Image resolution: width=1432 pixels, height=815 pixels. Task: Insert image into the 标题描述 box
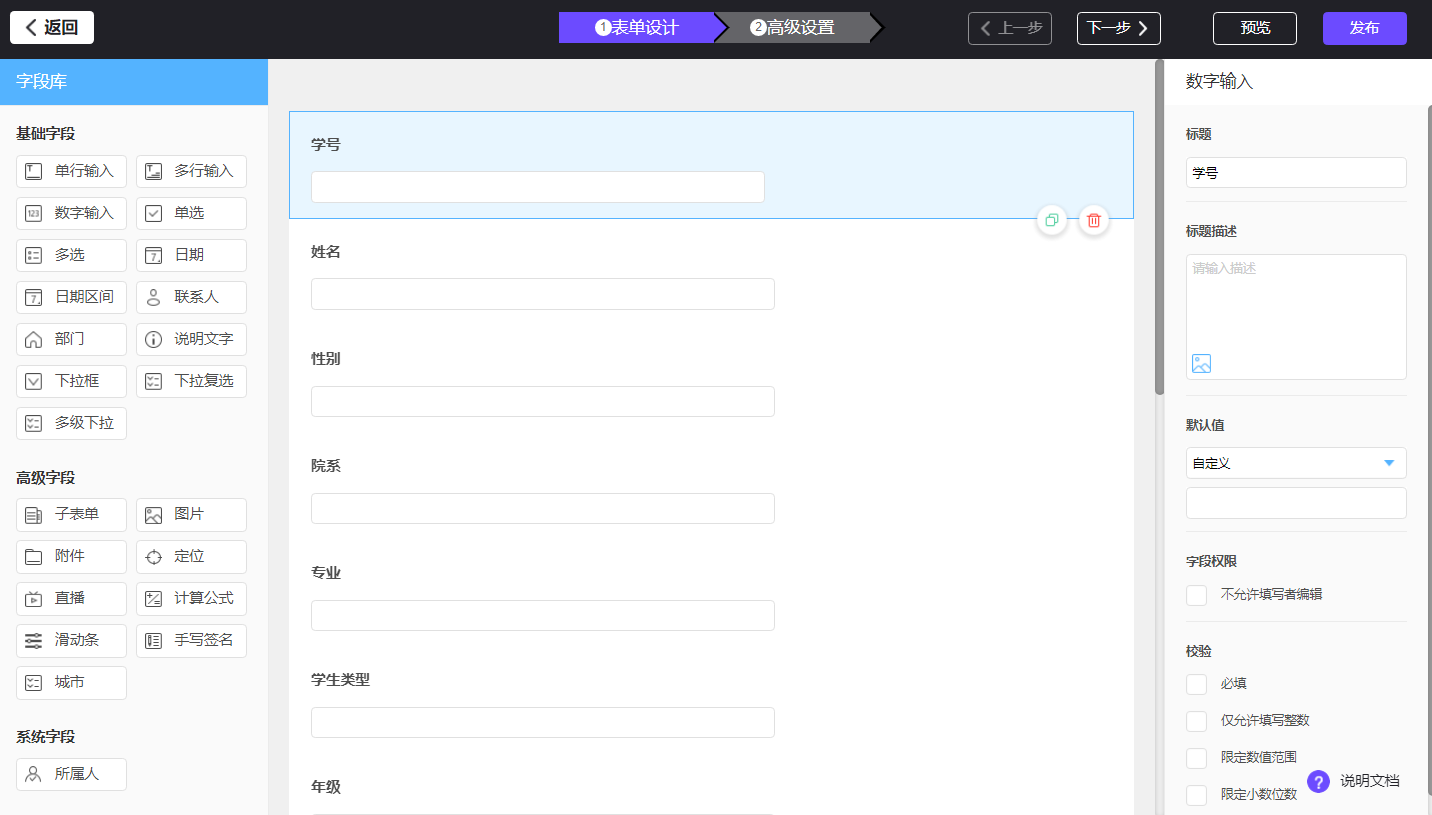click(1201, 364)
